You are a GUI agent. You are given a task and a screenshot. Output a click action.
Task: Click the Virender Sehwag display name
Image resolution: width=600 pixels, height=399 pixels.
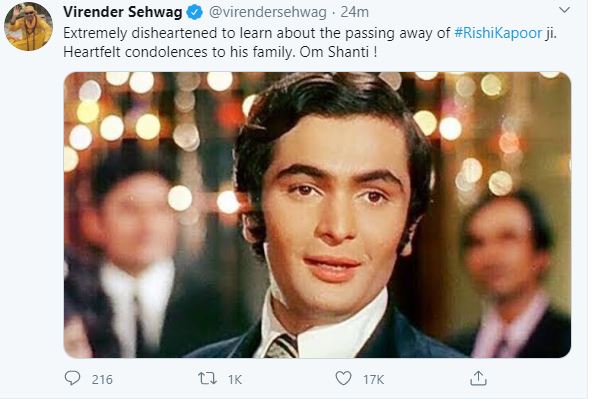[x=122, y=12]
